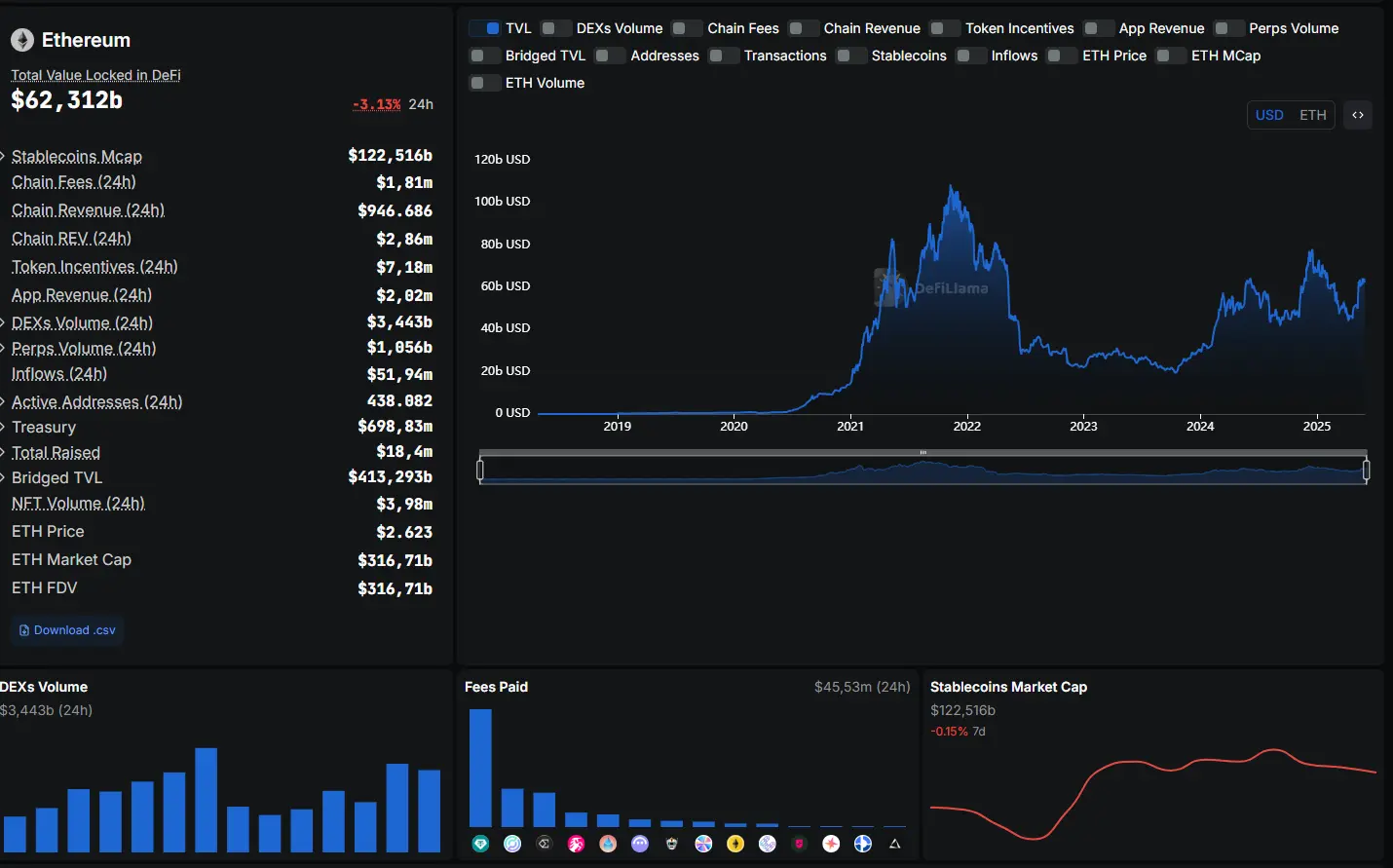Screen dimensions: 1393x868
Task: Click the $62,312b TVL value
Action: tap(66, 100)
